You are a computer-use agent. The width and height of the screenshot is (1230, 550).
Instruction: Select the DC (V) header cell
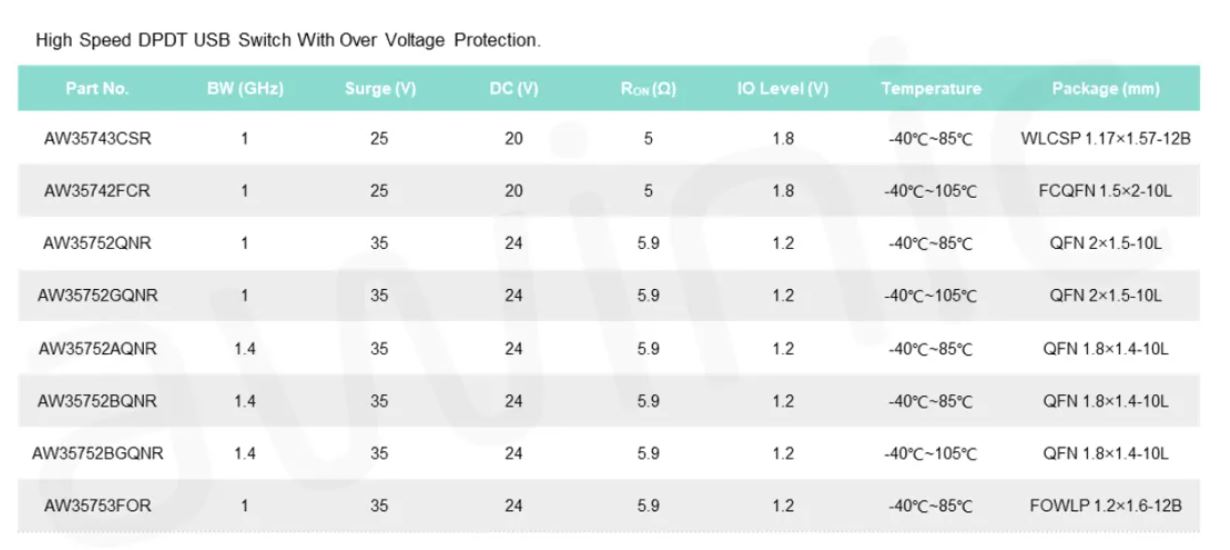click(x=514, y=88)
